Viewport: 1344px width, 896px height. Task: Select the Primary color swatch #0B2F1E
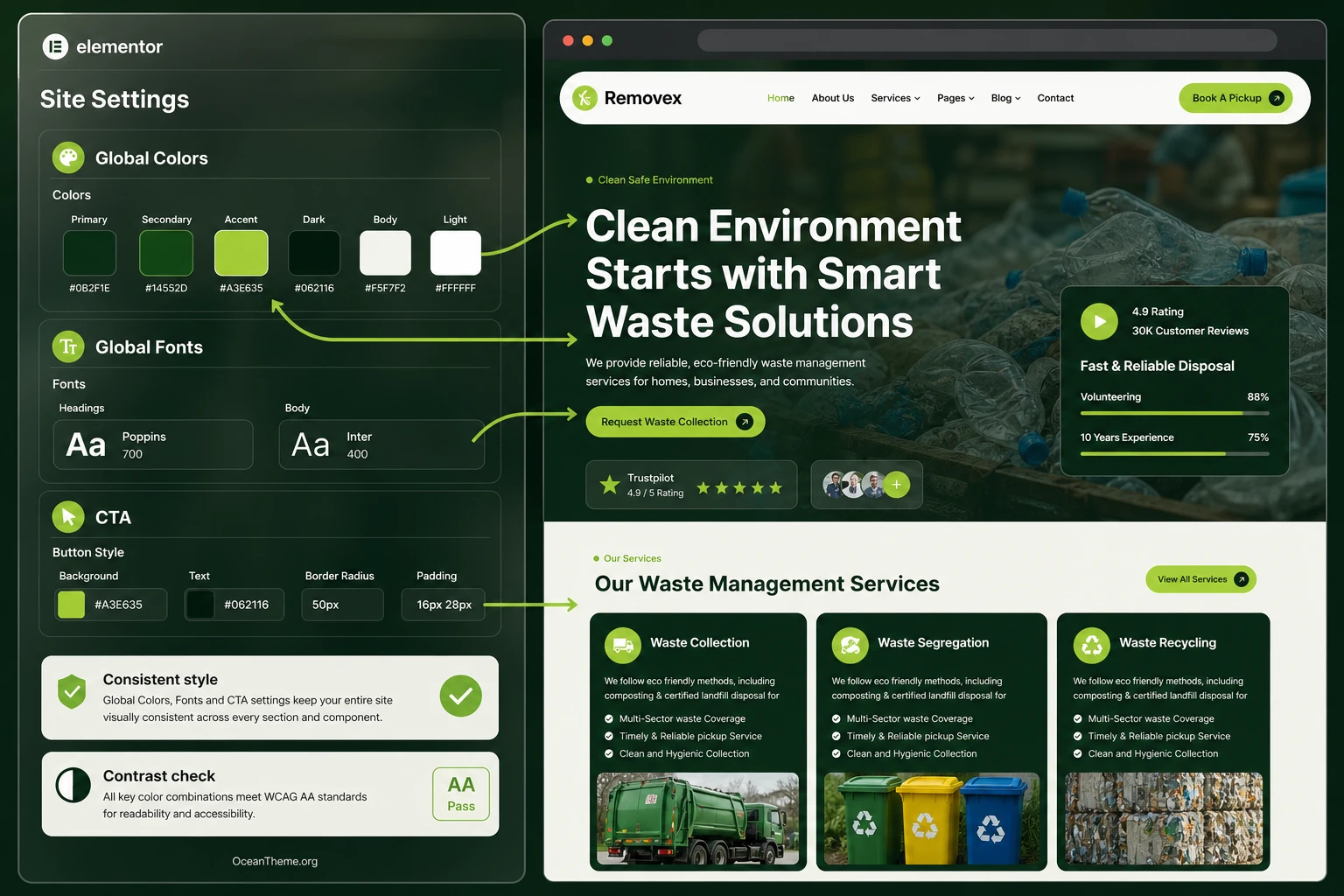point(89,253)
